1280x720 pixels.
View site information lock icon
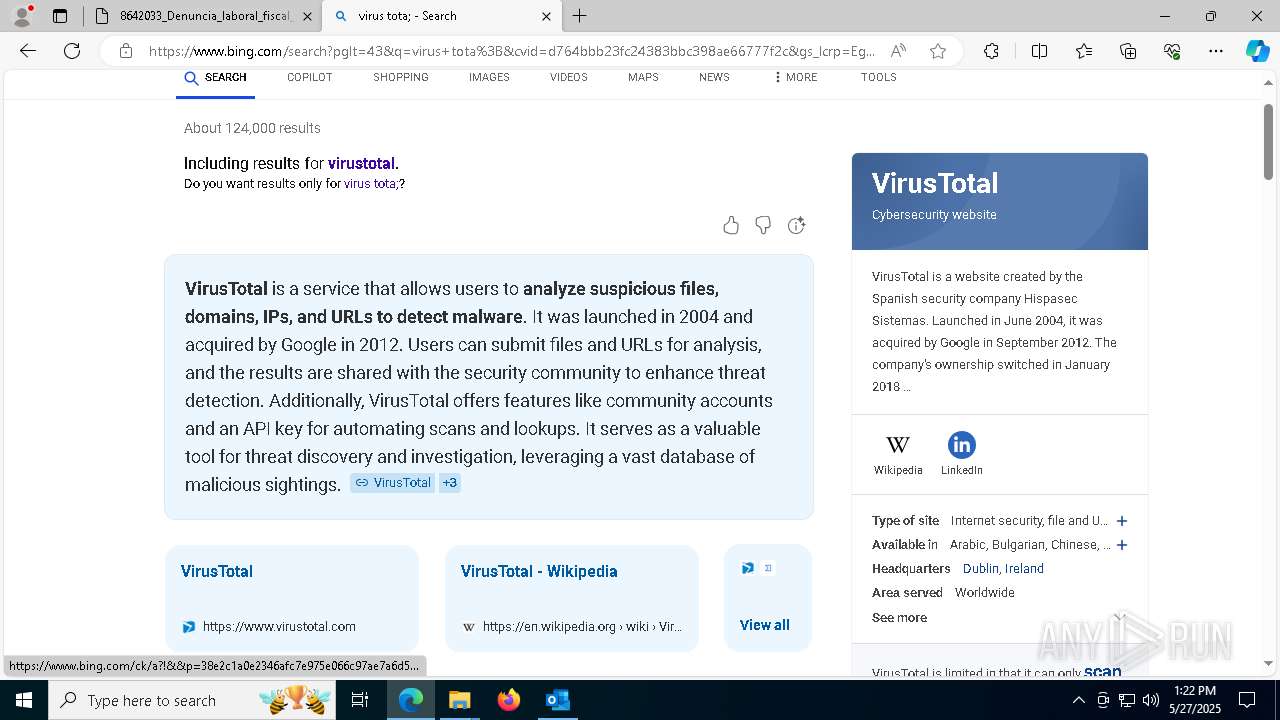click(125, 51)
